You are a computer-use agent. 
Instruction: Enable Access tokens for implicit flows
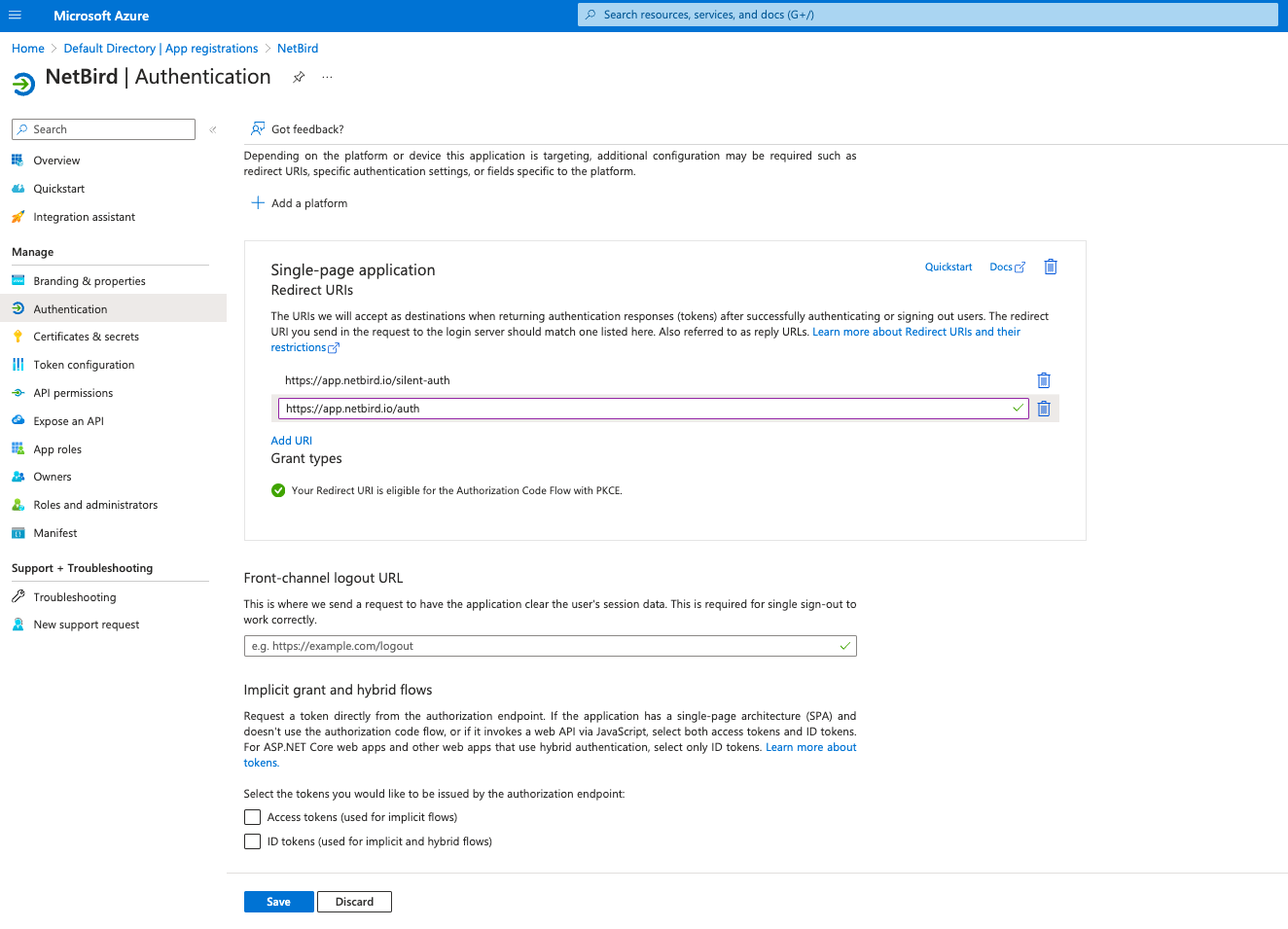tap(252, 817)
